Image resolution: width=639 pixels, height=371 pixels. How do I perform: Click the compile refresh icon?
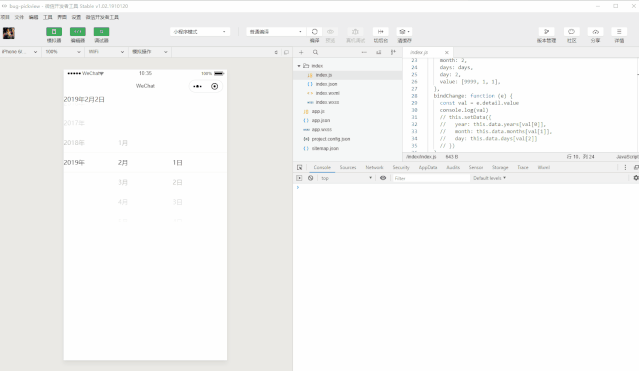pos(315,32)
